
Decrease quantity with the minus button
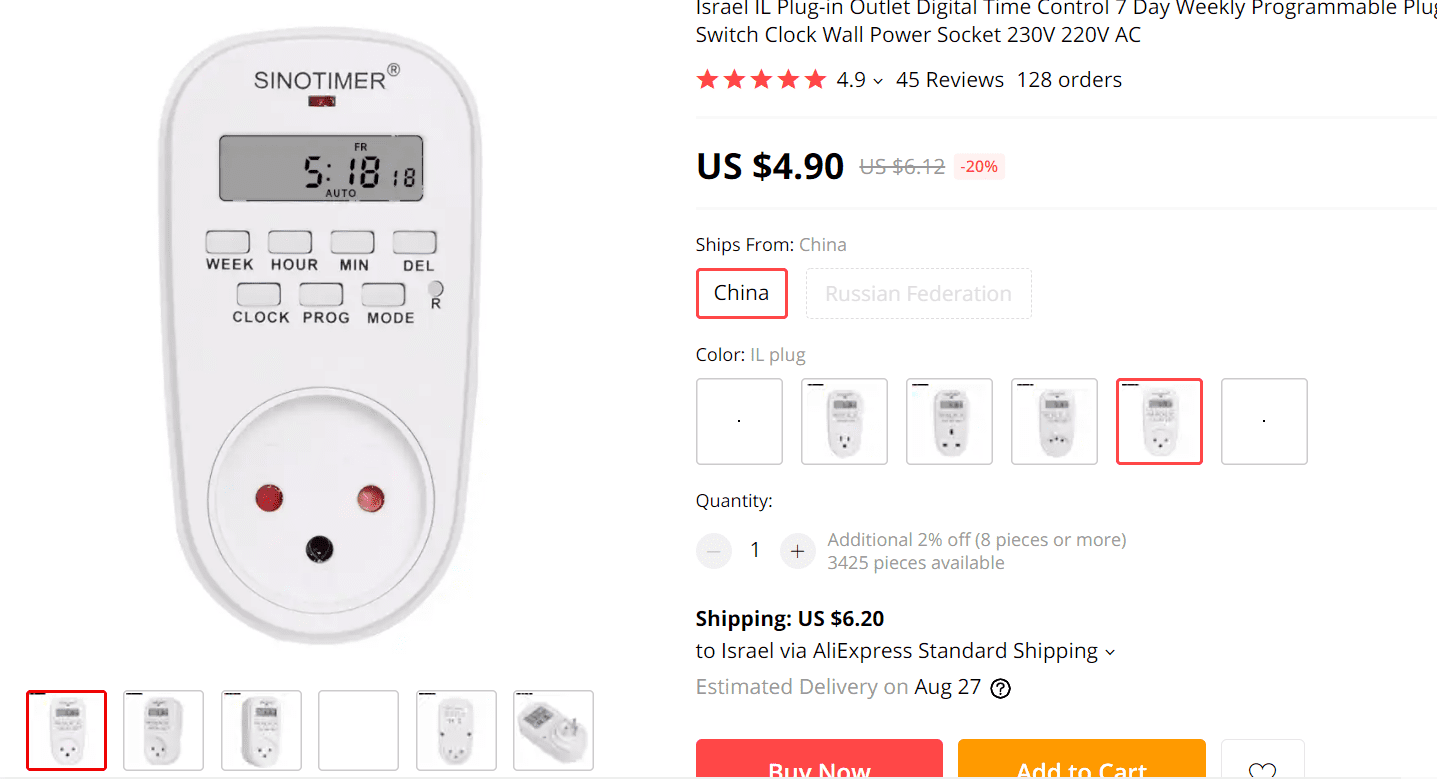tap(714, 550)
